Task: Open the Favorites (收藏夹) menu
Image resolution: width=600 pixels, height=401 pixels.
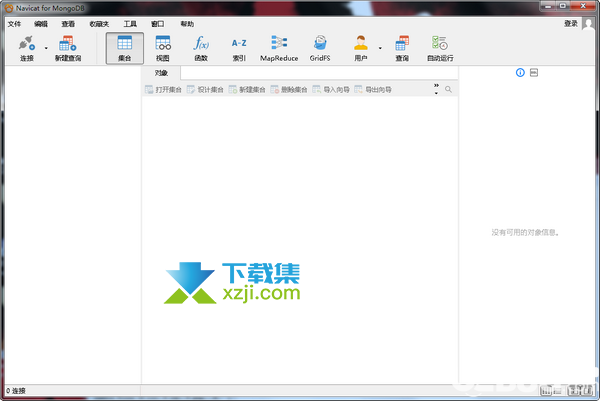Action: 99,24
